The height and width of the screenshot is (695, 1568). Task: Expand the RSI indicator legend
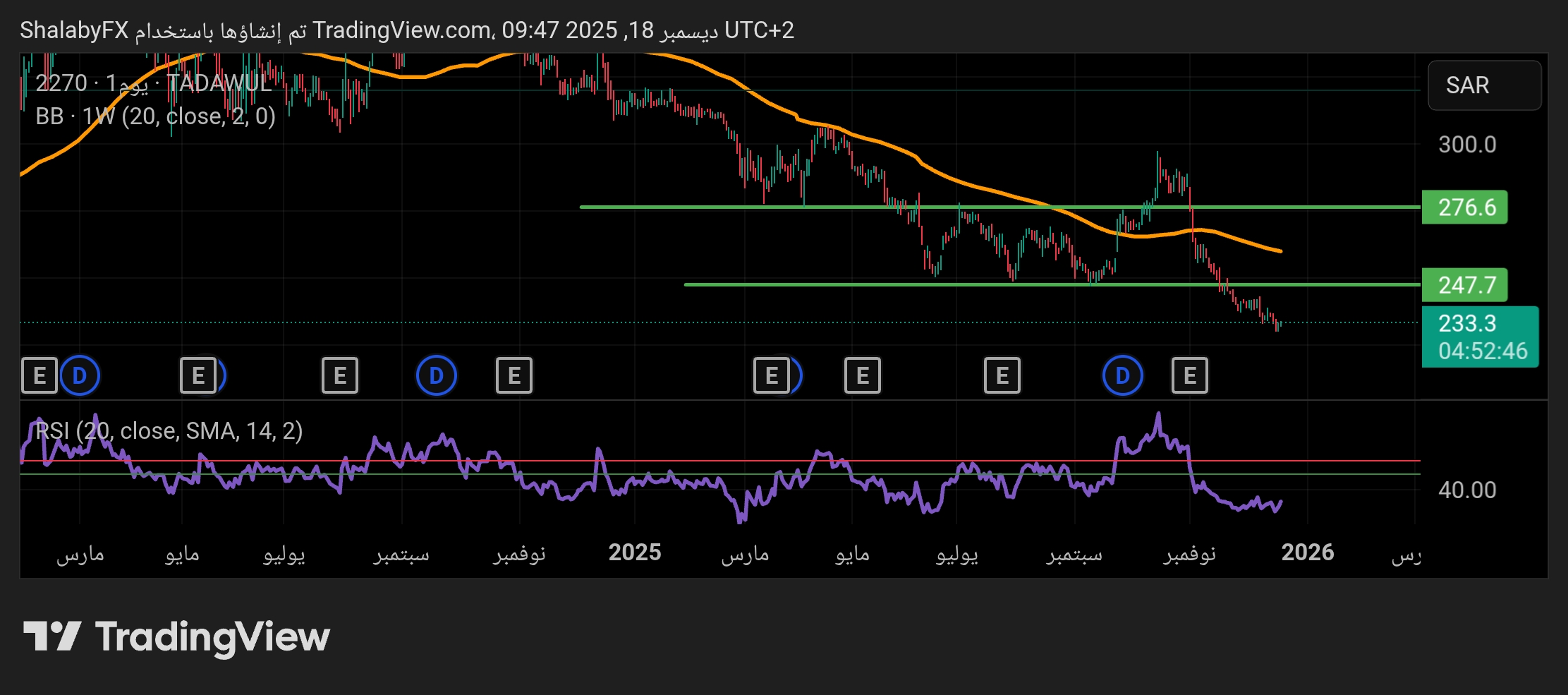pyautogui.click(x=169, y=430)
